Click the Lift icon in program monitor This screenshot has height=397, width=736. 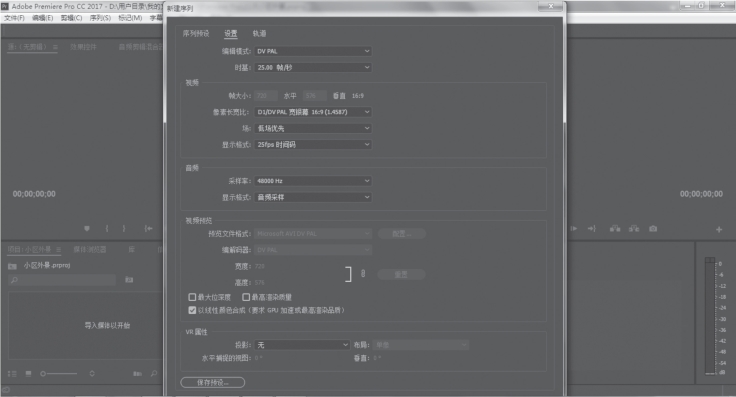[615, 229]
